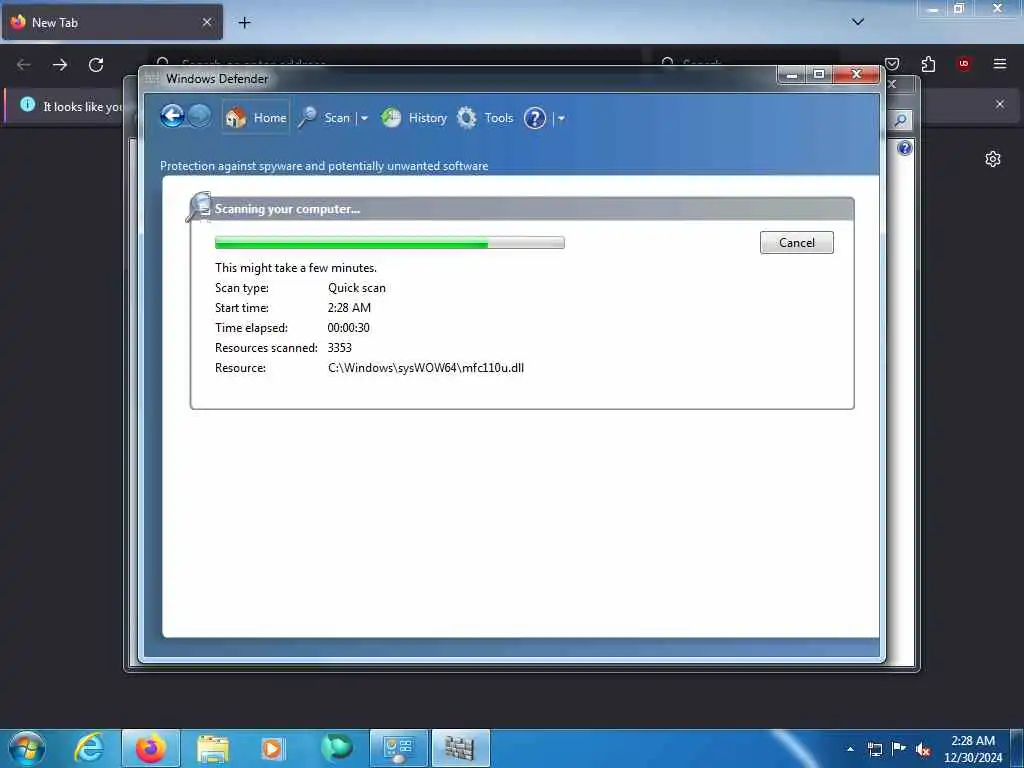Click the time elapsed 00:00:30 value
The image size is (1024, 768).
point(348,328)
